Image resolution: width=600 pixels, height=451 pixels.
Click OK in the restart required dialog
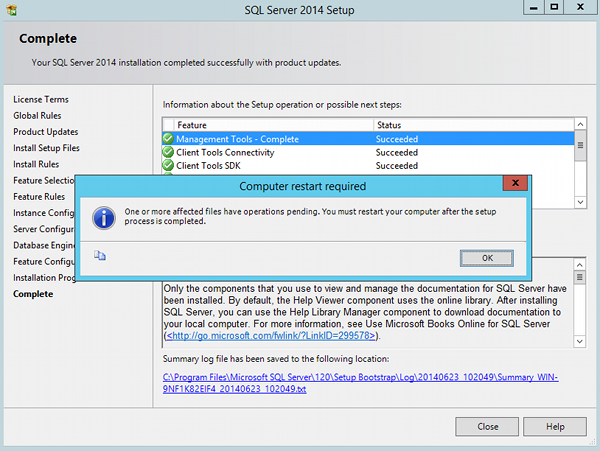coord(487,258)
